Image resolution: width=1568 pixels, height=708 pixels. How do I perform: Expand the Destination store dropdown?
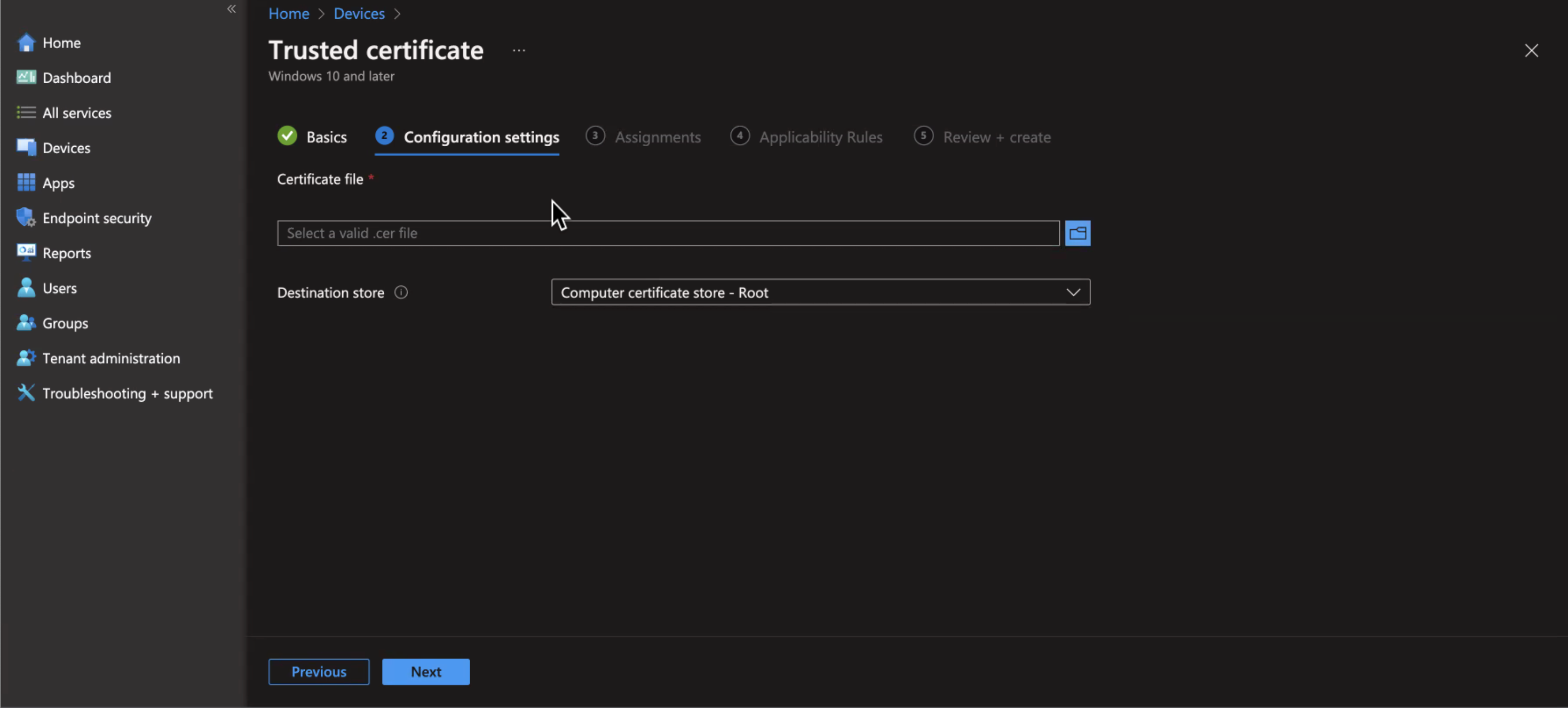[x=820, y=293]
